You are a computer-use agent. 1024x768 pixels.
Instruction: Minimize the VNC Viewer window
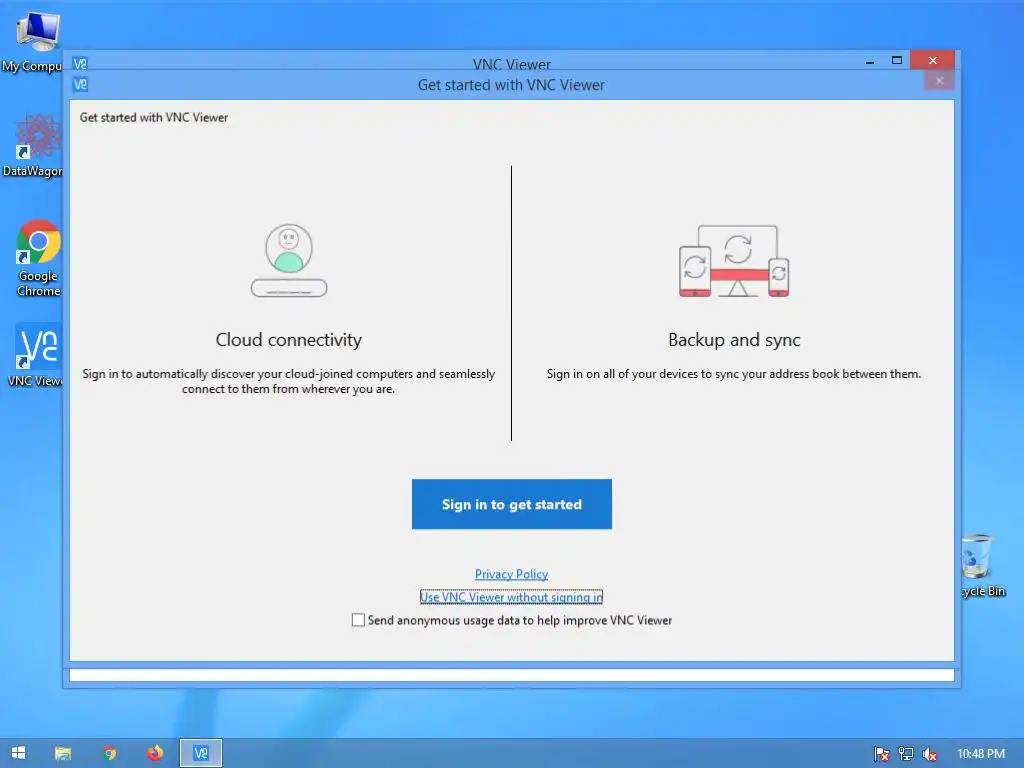tap(870, 61)
